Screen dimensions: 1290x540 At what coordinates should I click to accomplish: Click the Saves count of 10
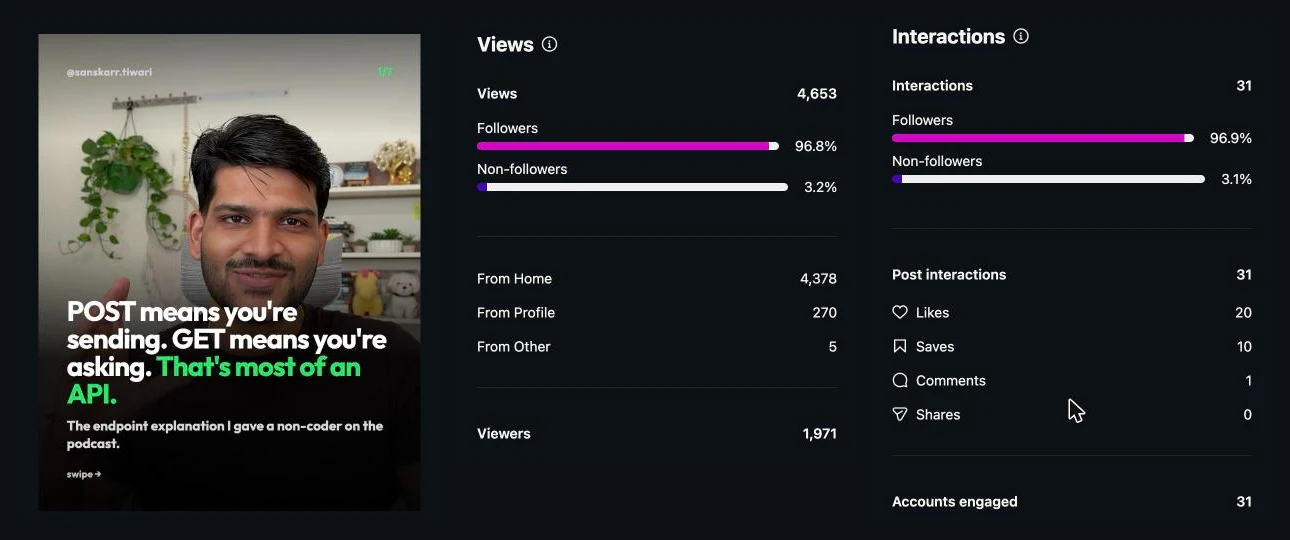click(x=1244, y=346)
